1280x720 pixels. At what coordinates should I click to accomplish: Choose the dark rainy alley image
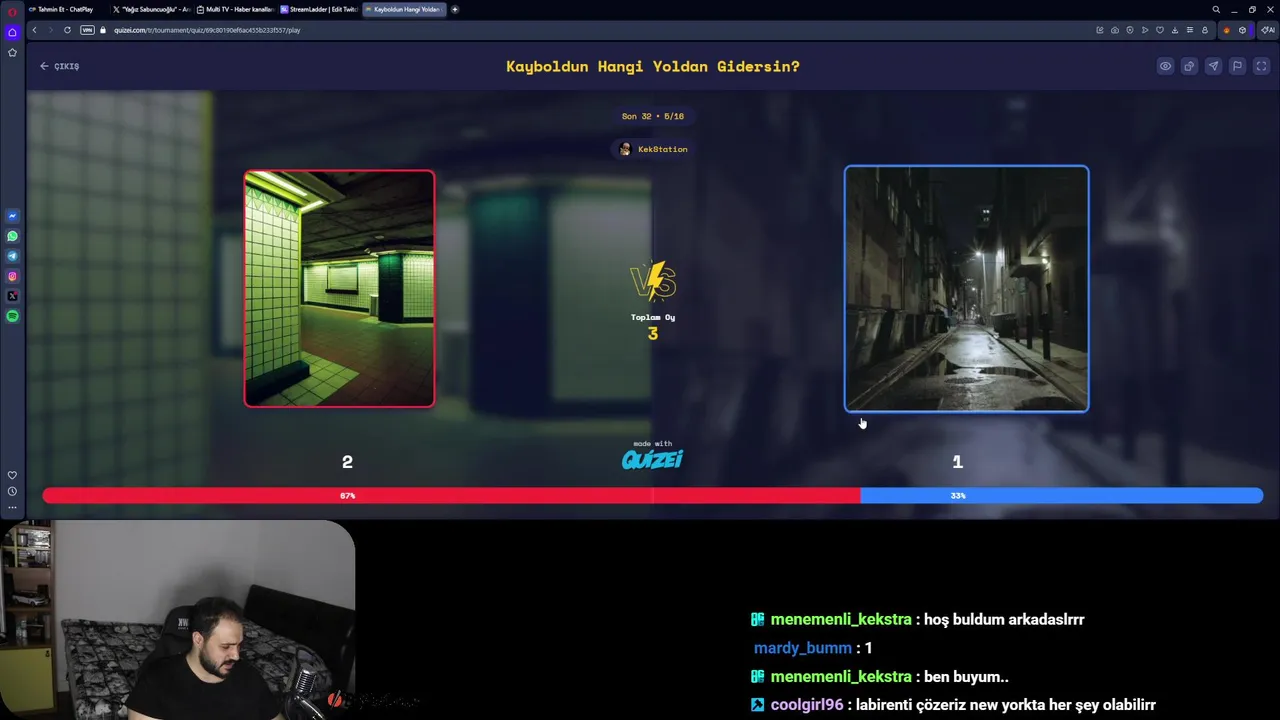966,288
